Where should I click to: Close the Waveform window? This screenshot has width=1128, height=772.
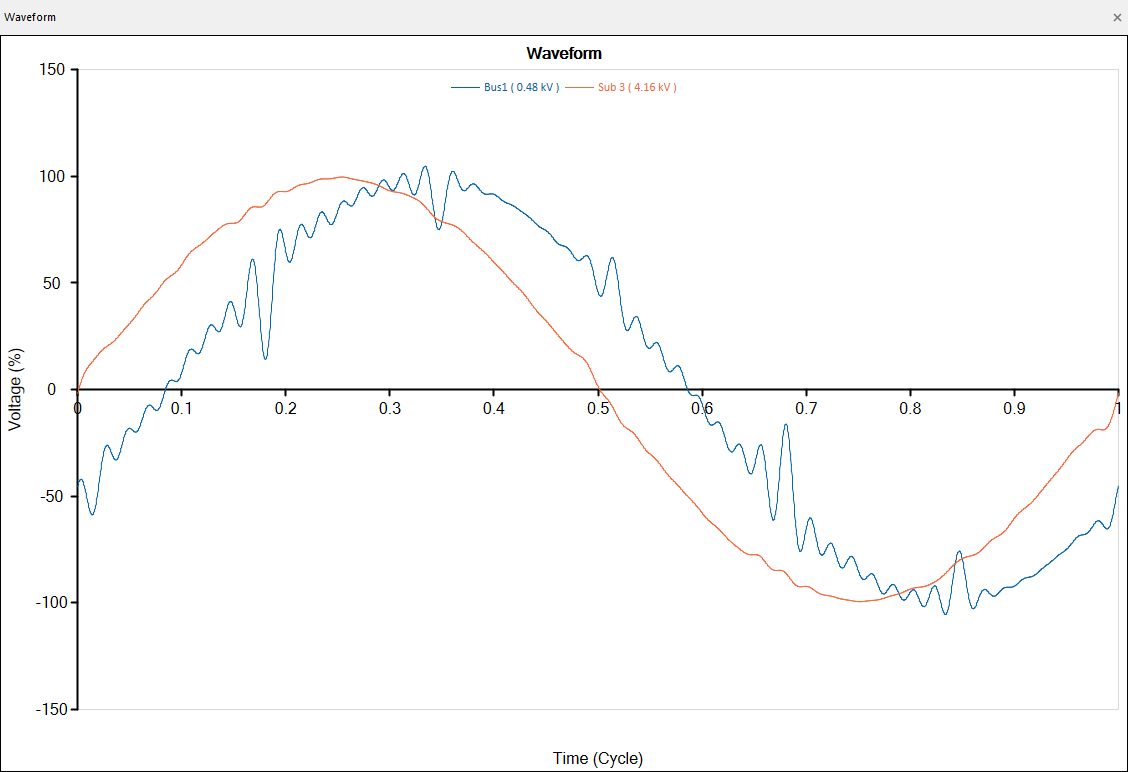[x=1117, y=17]
